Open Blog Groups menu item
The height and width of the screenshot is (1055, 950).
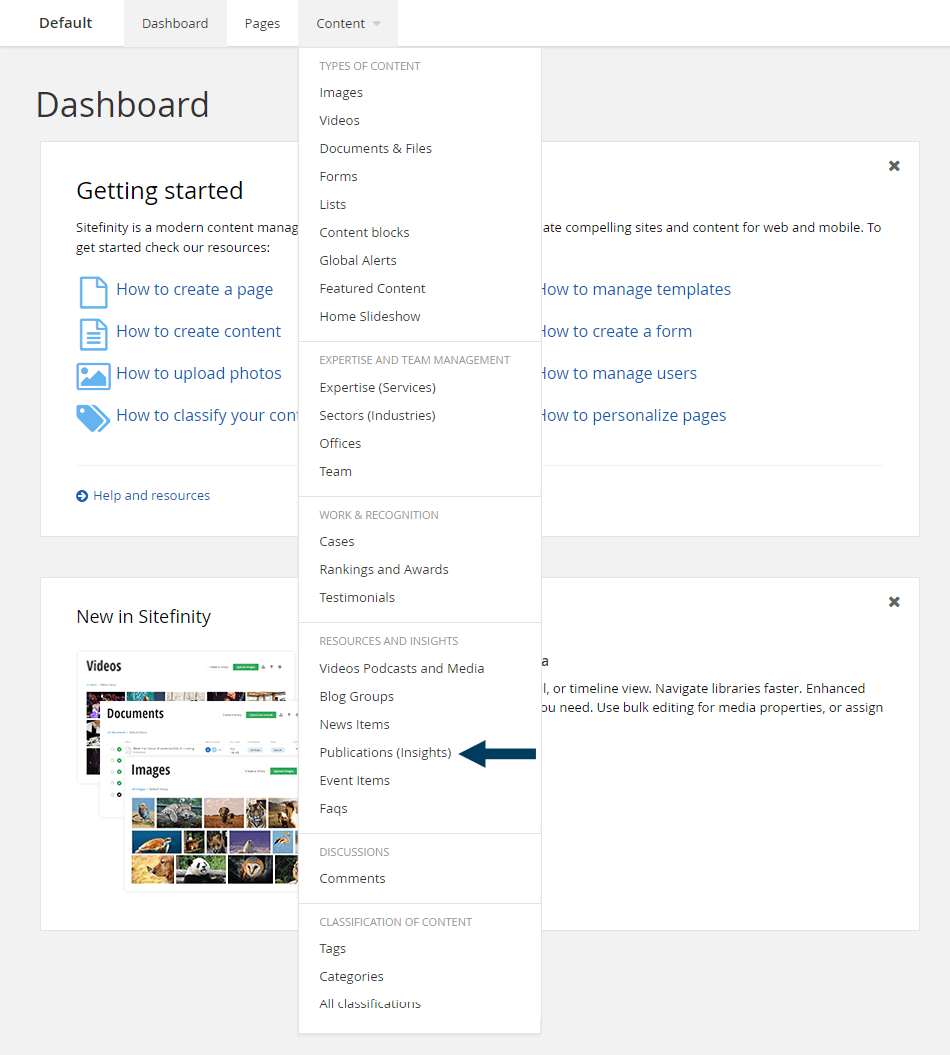357,696
